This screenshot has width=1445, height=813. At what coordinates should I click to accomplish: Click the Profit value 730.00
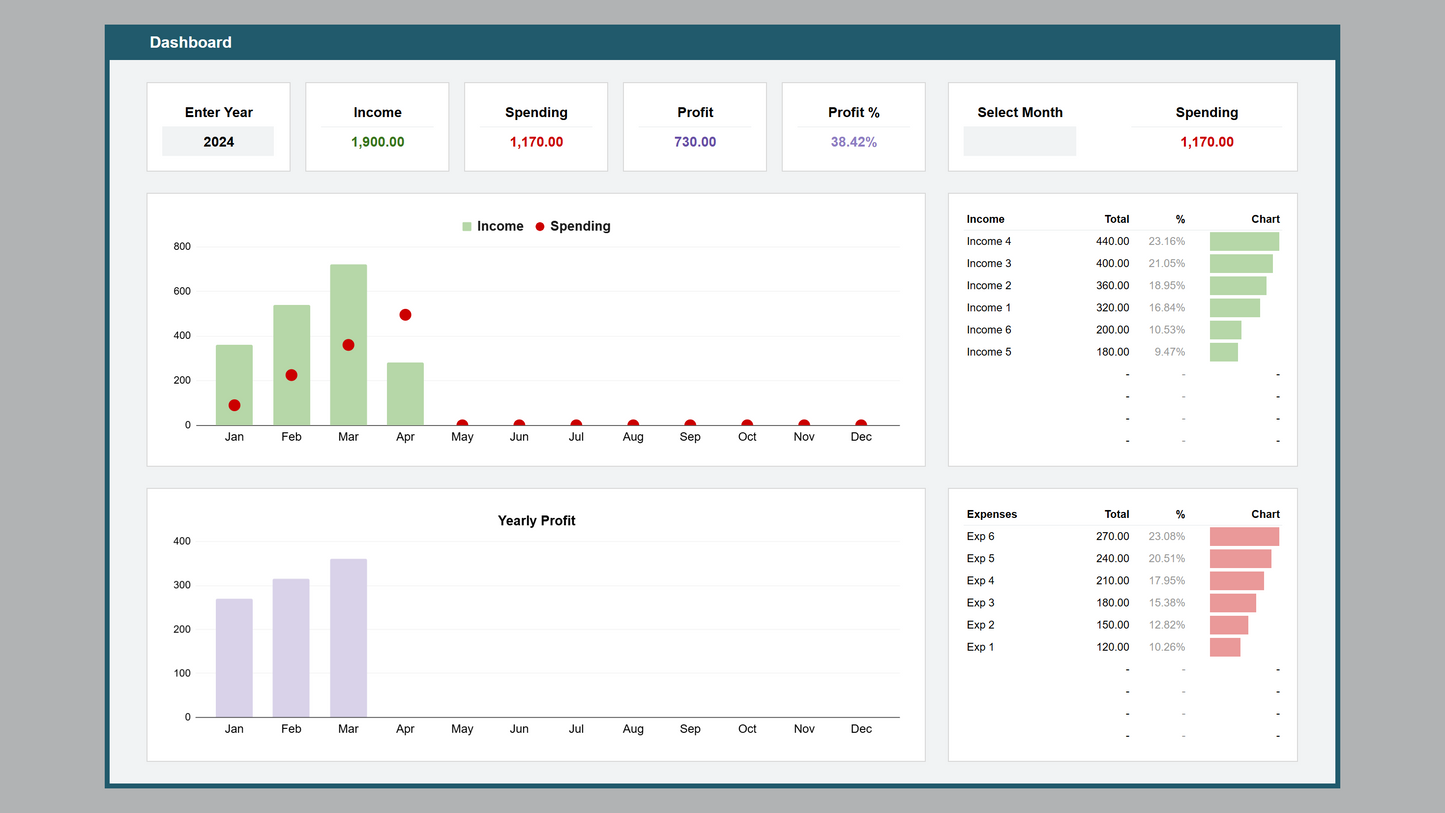tap(695, 142)
